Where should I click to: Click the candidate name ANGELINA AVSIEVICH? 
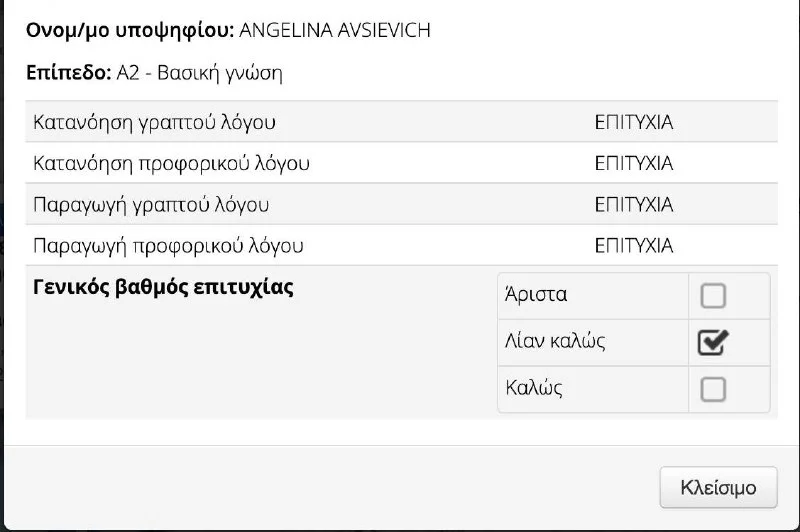coord(335,30)
